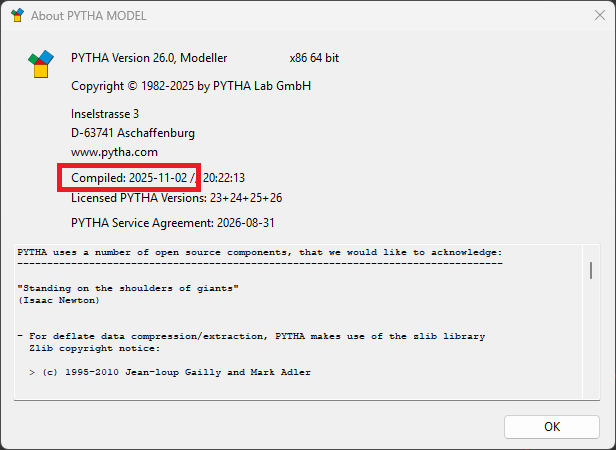This screenshot has width=616, height=450.
Task: Click the "Standing on the shoulders of giants" quote
Action: [130, 288]
